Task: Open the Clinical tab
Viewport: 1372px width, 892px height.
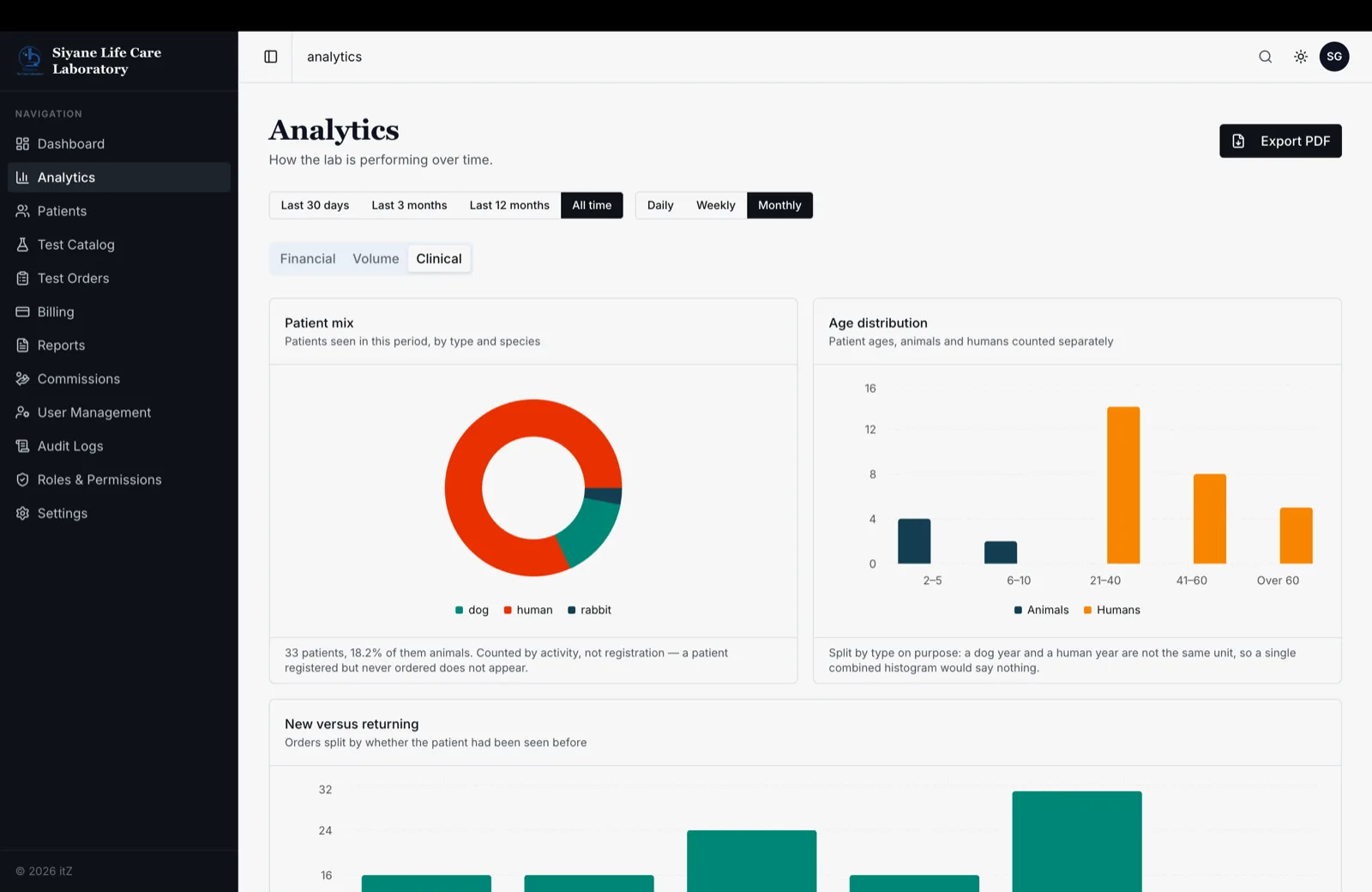Action: [439, 258]
